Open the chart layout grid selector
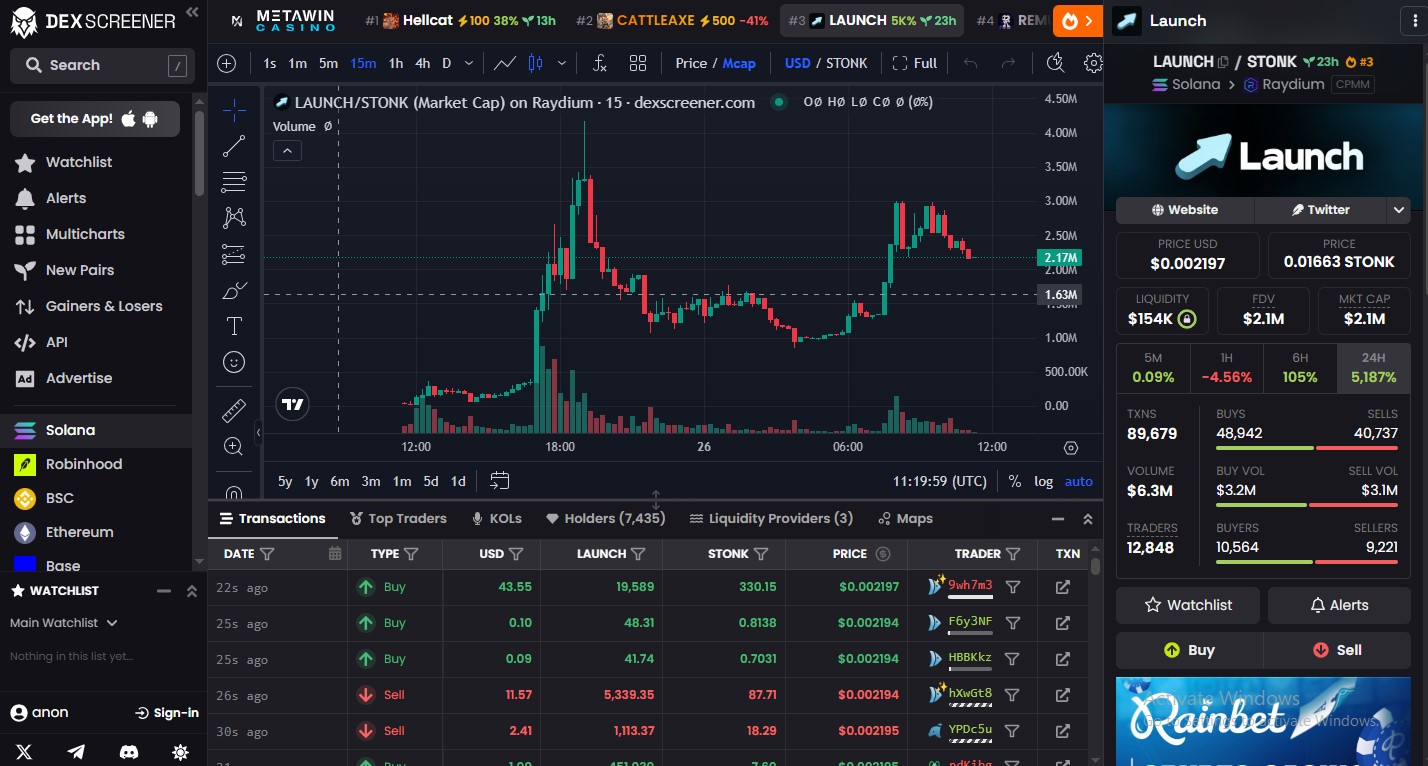The image size is (1428, 766). click(x=638, y=63)
